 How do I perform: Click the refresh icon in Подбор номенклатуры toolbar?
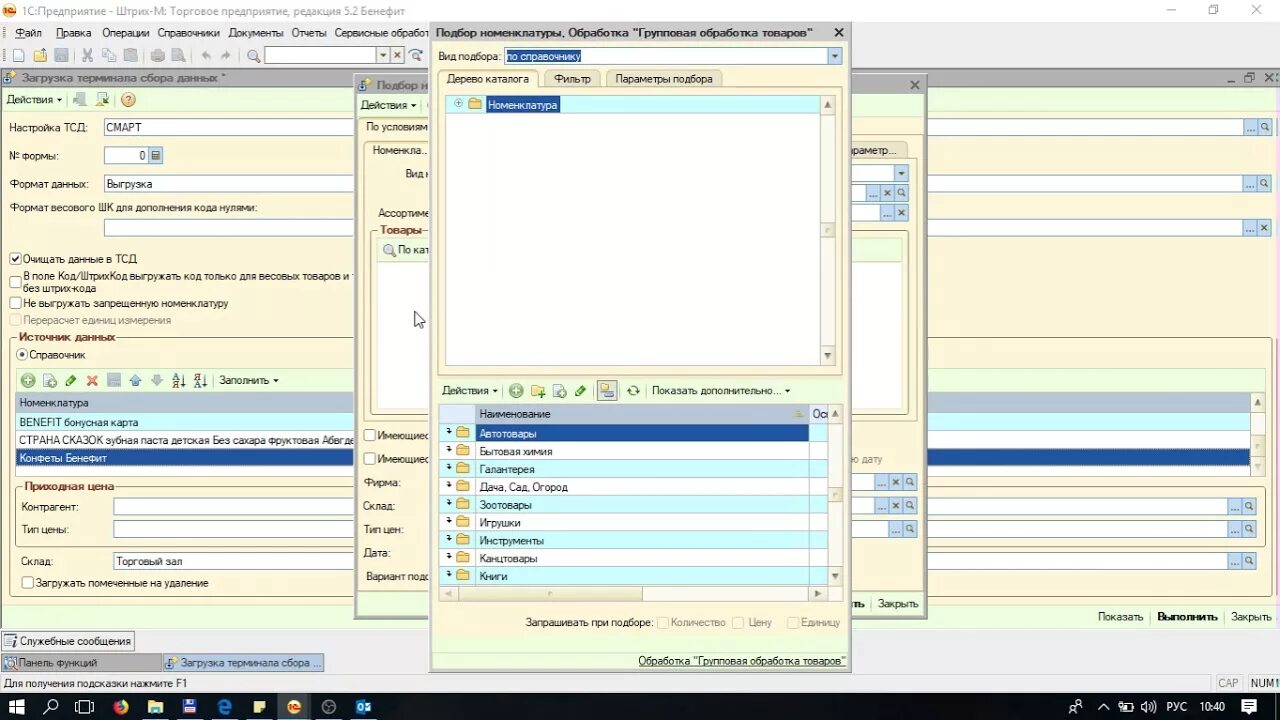pos(633,391)
